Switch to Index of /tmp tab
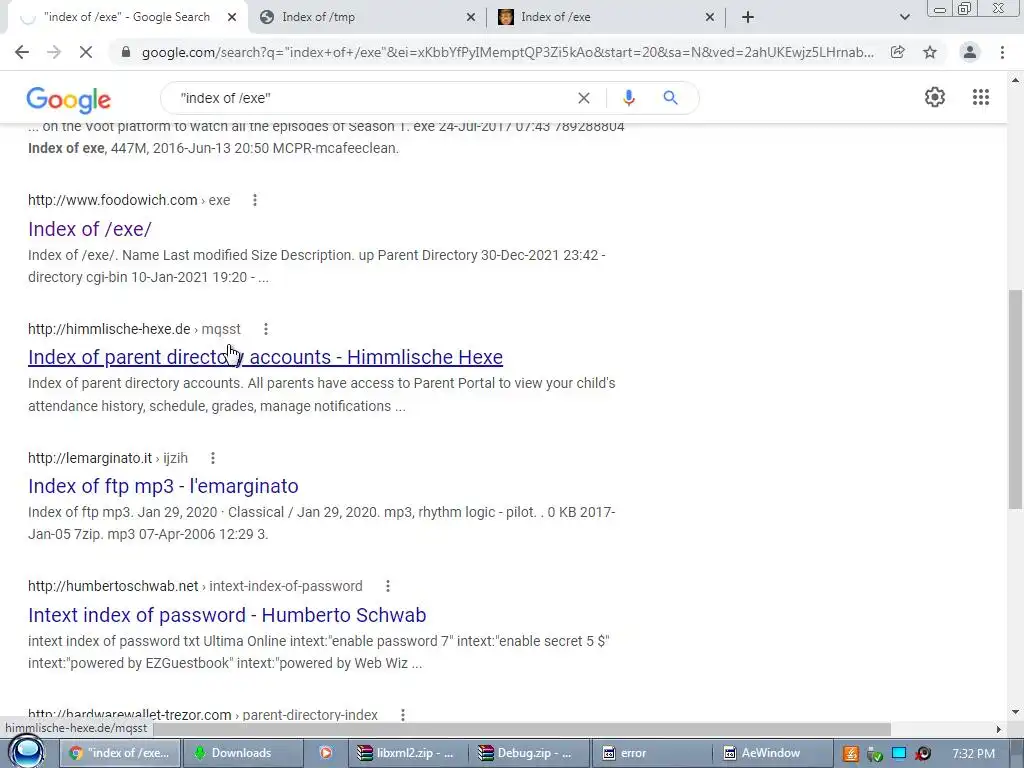The height and width of the screenshot is (768, 1024). (366, 17)
